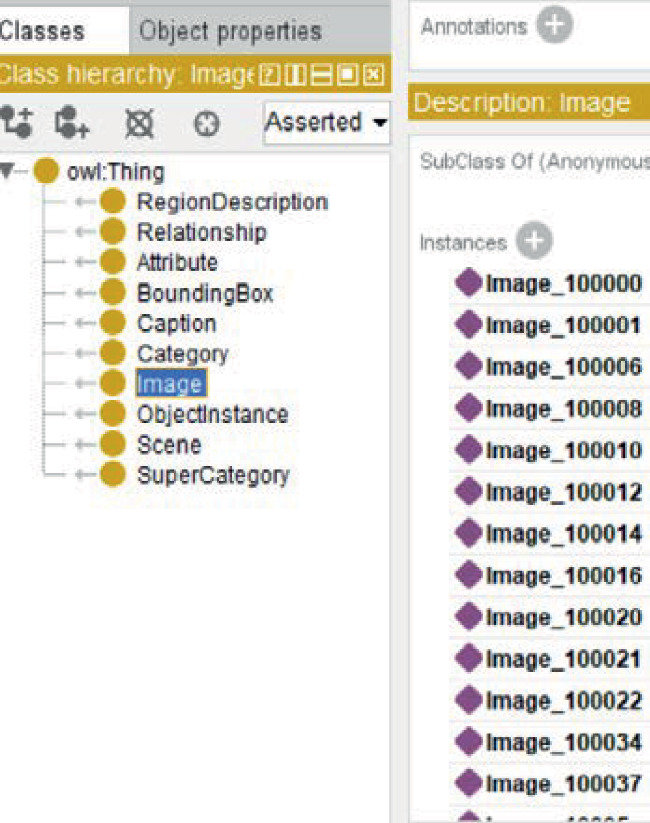Select the RegionDescription class
Image resolution: width=650 pixels, height=823 pixels.
pos(232,202)
